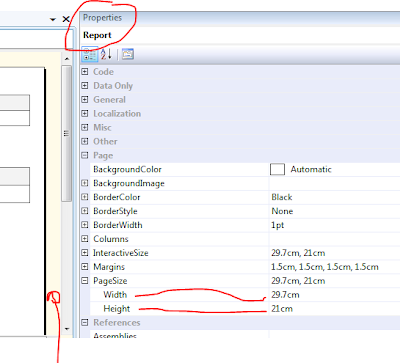Select the BorderWidth property name
The width and height of the screenshot is (400, 363).
coord(118,225)
